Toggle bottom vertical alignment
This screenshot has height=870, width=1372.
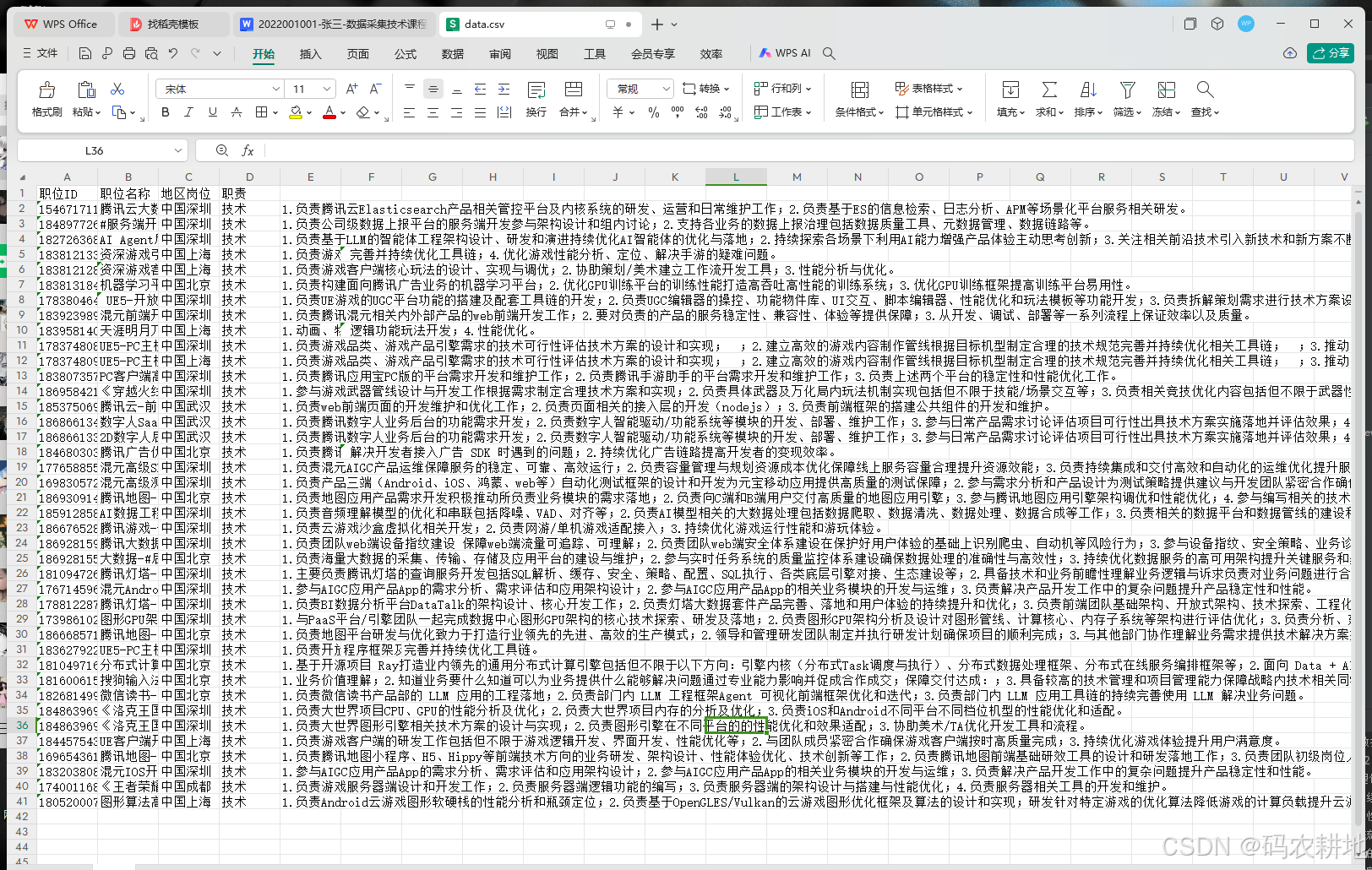pos(457,89)
